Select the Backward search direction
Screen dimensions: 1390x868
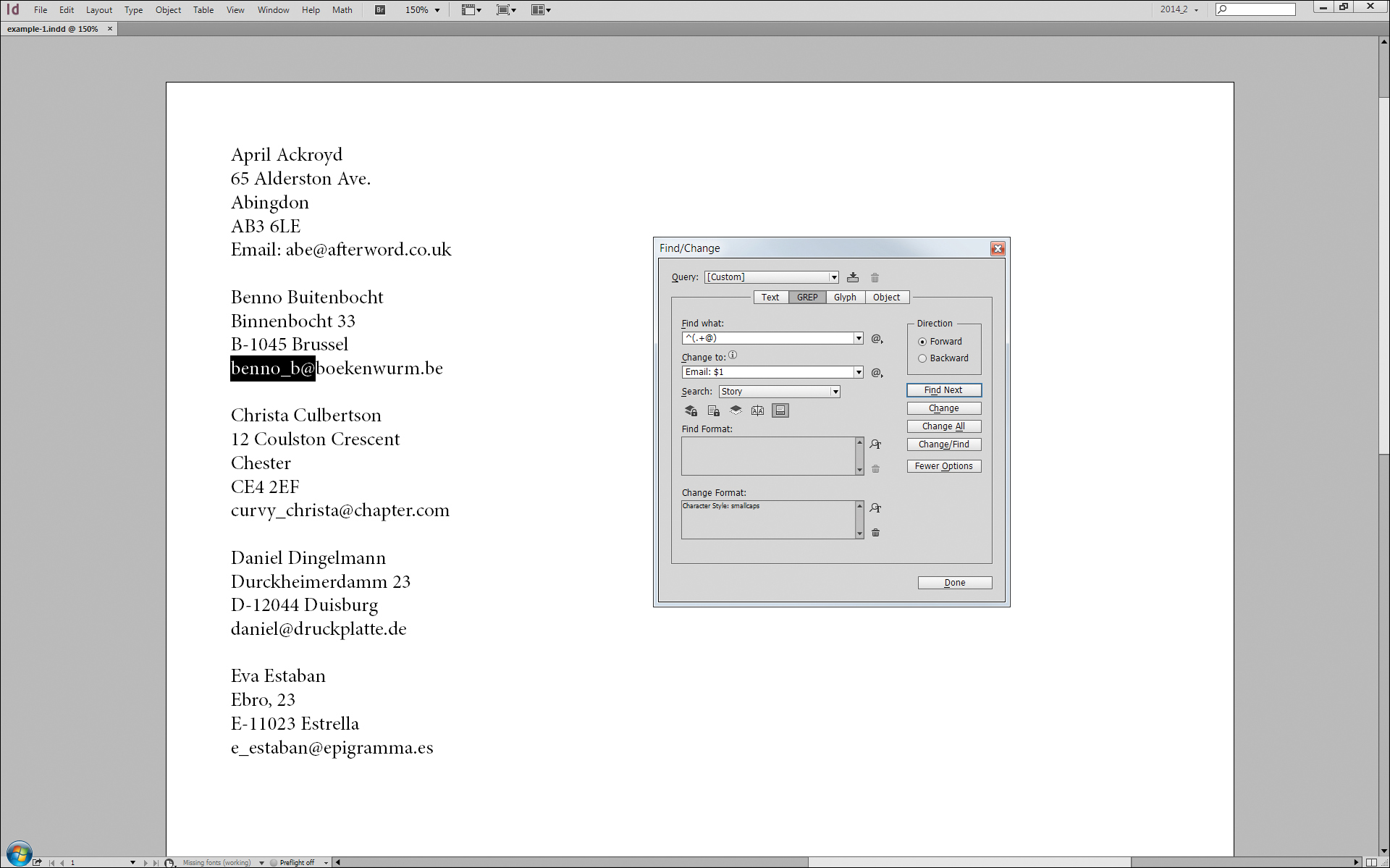pyautogui.click(x=922, y=358)
